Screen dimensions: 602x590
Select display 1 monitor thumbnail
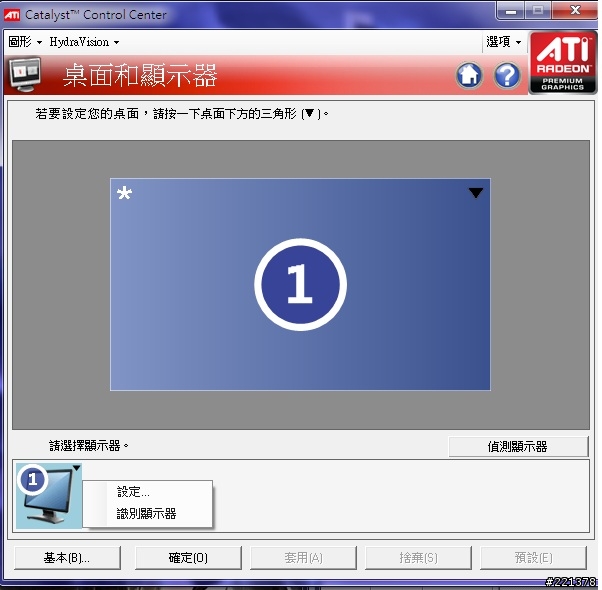[48, 496]
